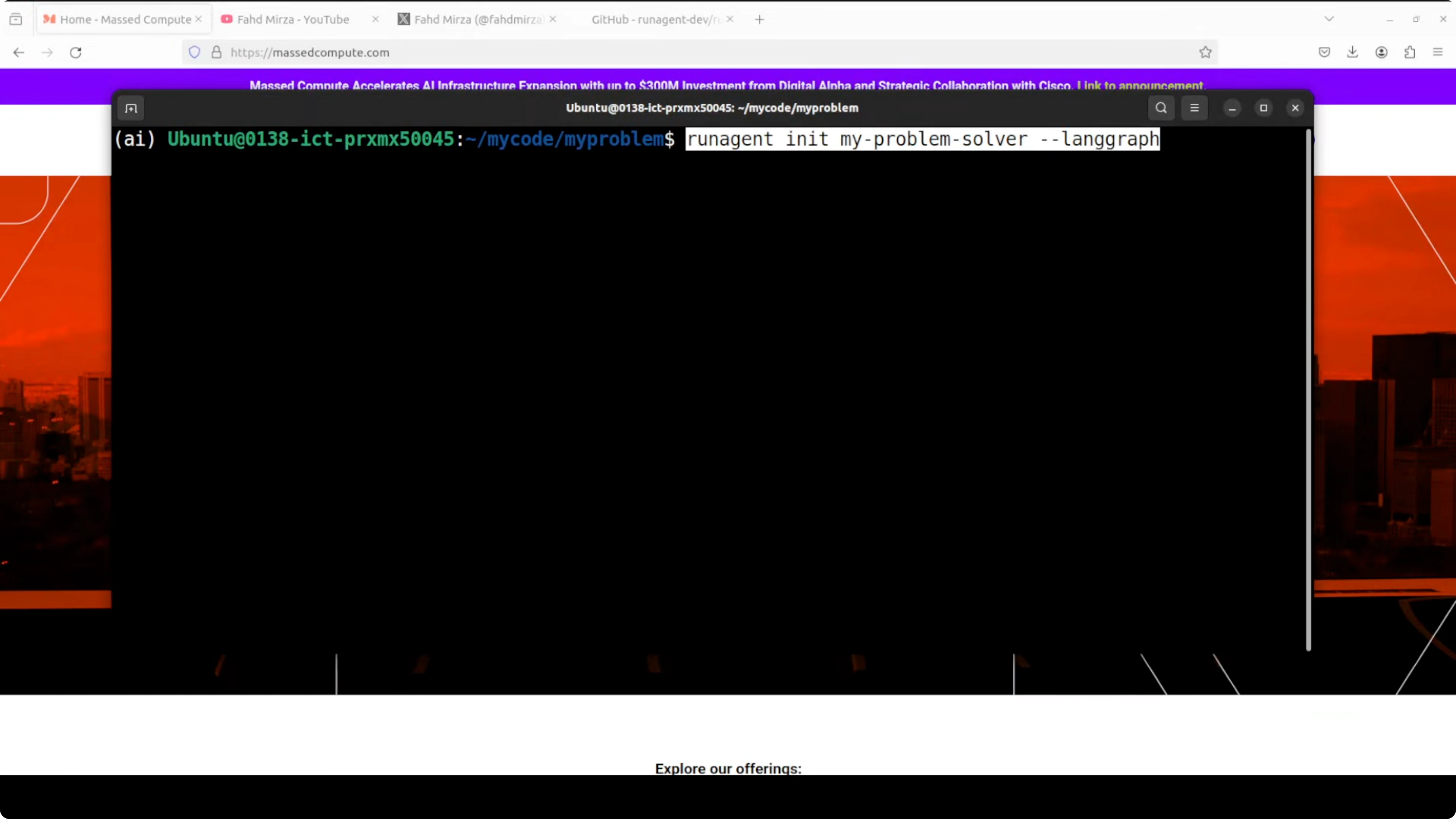This screenshot has height=819, width=1456.
Task: Reload the current browser page
Action: point(76,53)
